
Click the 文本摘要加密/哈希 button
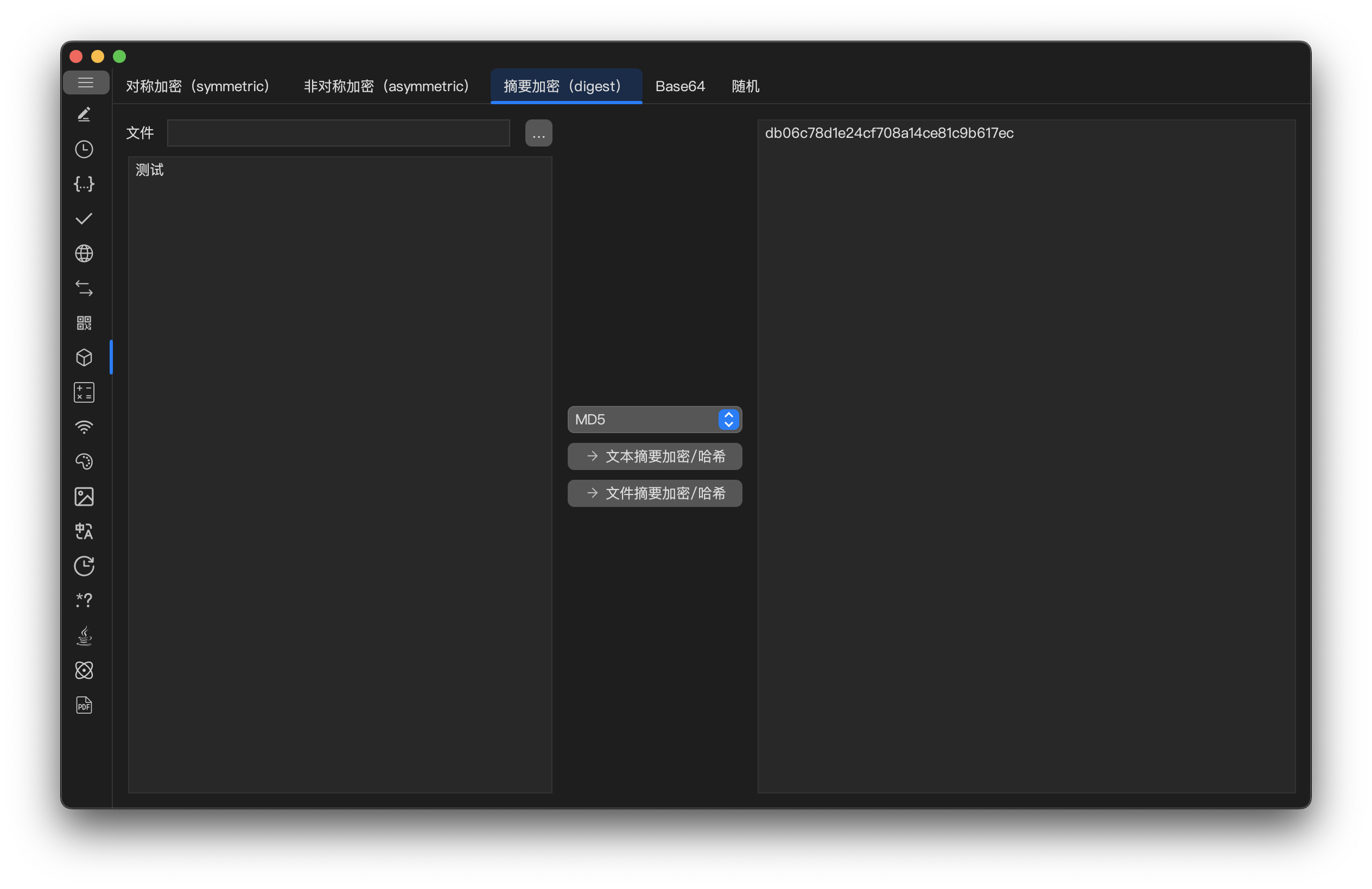click(x=654, y=456)
